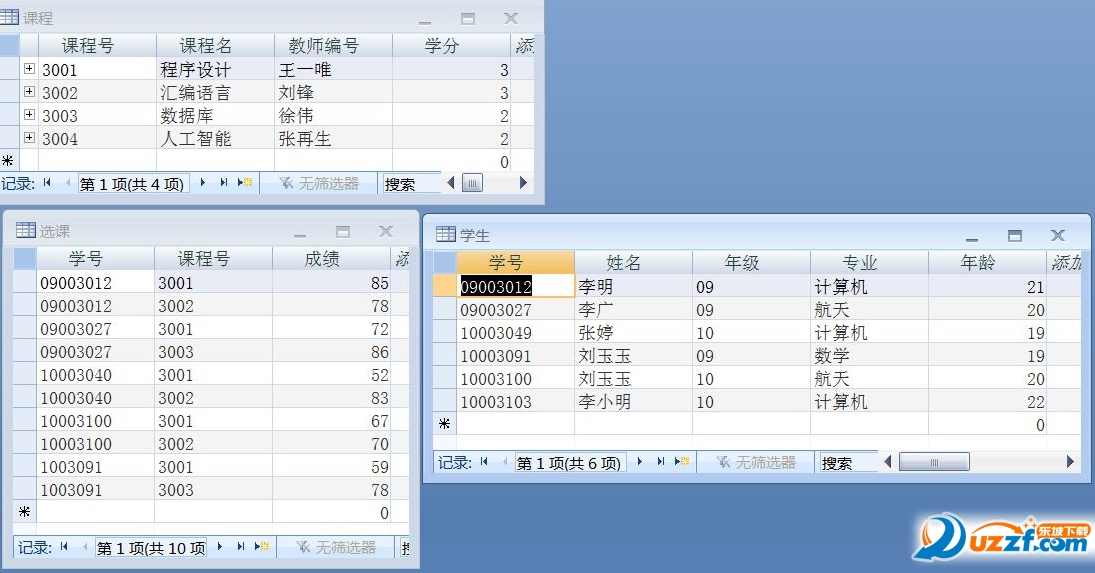This screenshot has height=573, width=1095.
Task: Select 教师编号 column header
Action: (x=333, y=45)
